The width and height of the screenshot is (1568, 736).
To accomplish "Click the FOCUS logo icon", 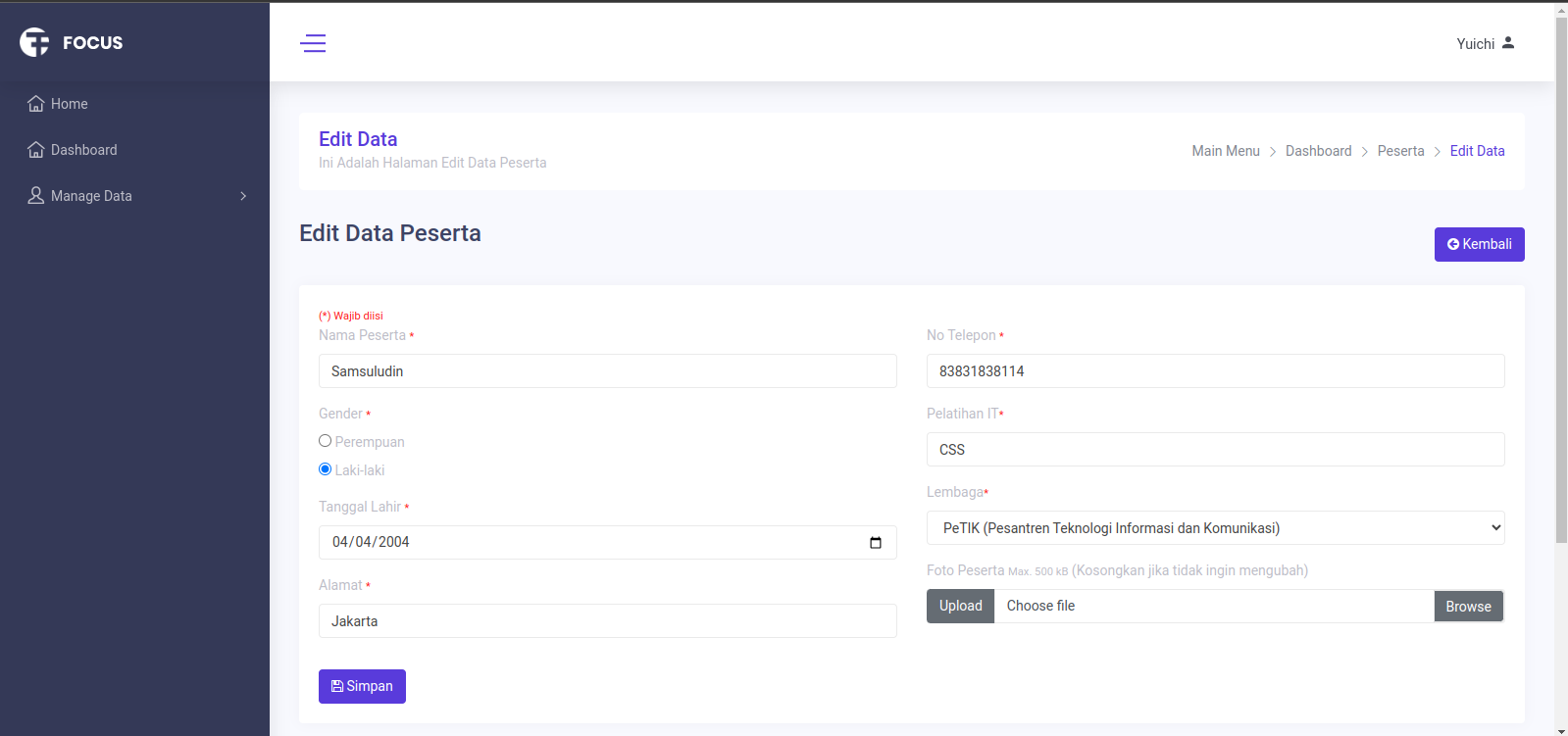I will pyautogui.click(x=34, y=42).
